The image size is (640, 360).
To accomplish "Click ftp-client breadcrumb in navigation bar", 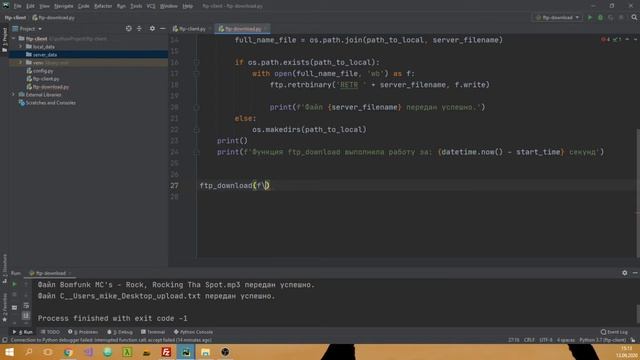I will point(16,18).
